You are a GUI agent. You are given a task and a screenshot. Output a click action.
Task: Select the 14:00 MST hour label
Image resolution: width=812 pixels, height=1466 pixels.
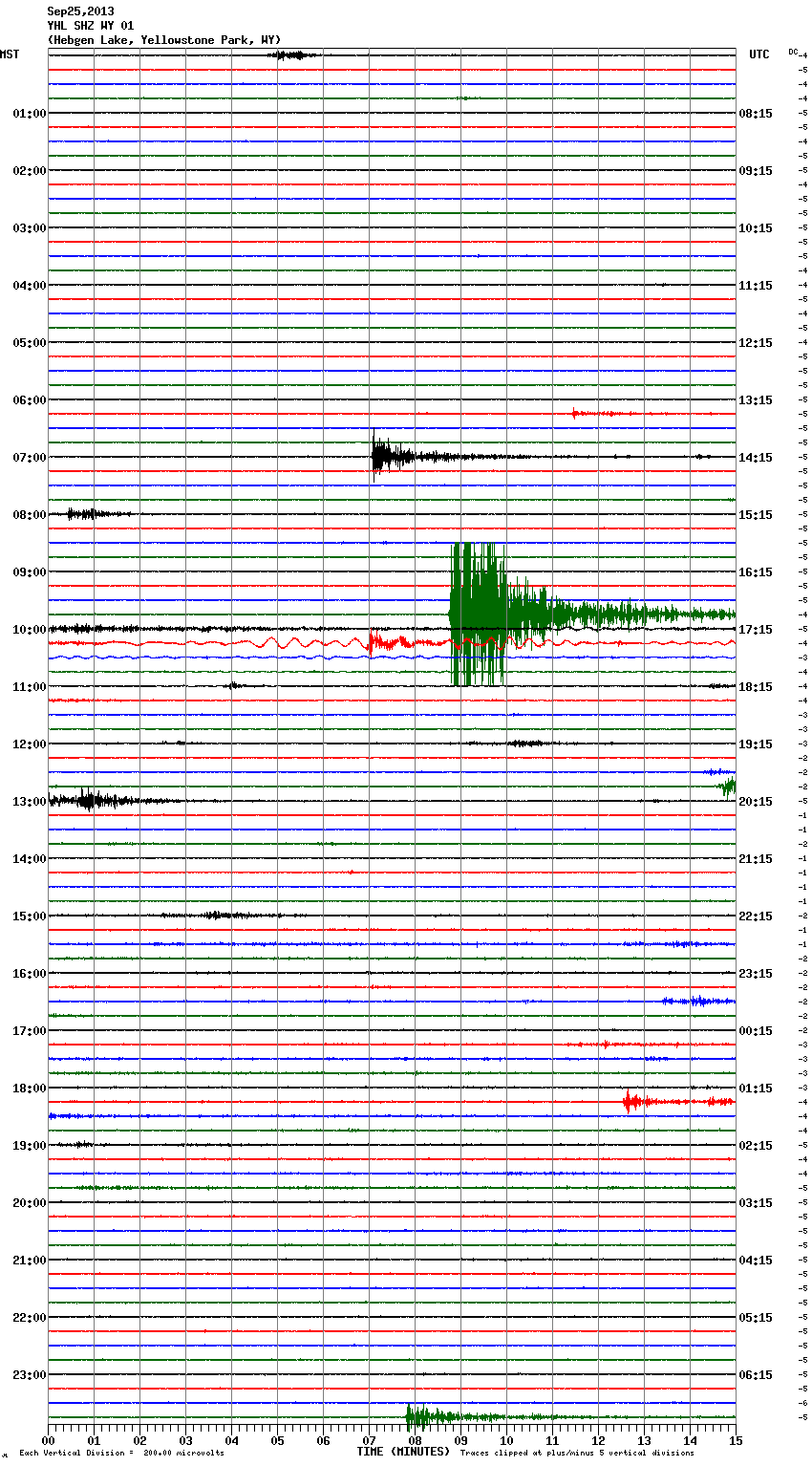coord(30,859)
